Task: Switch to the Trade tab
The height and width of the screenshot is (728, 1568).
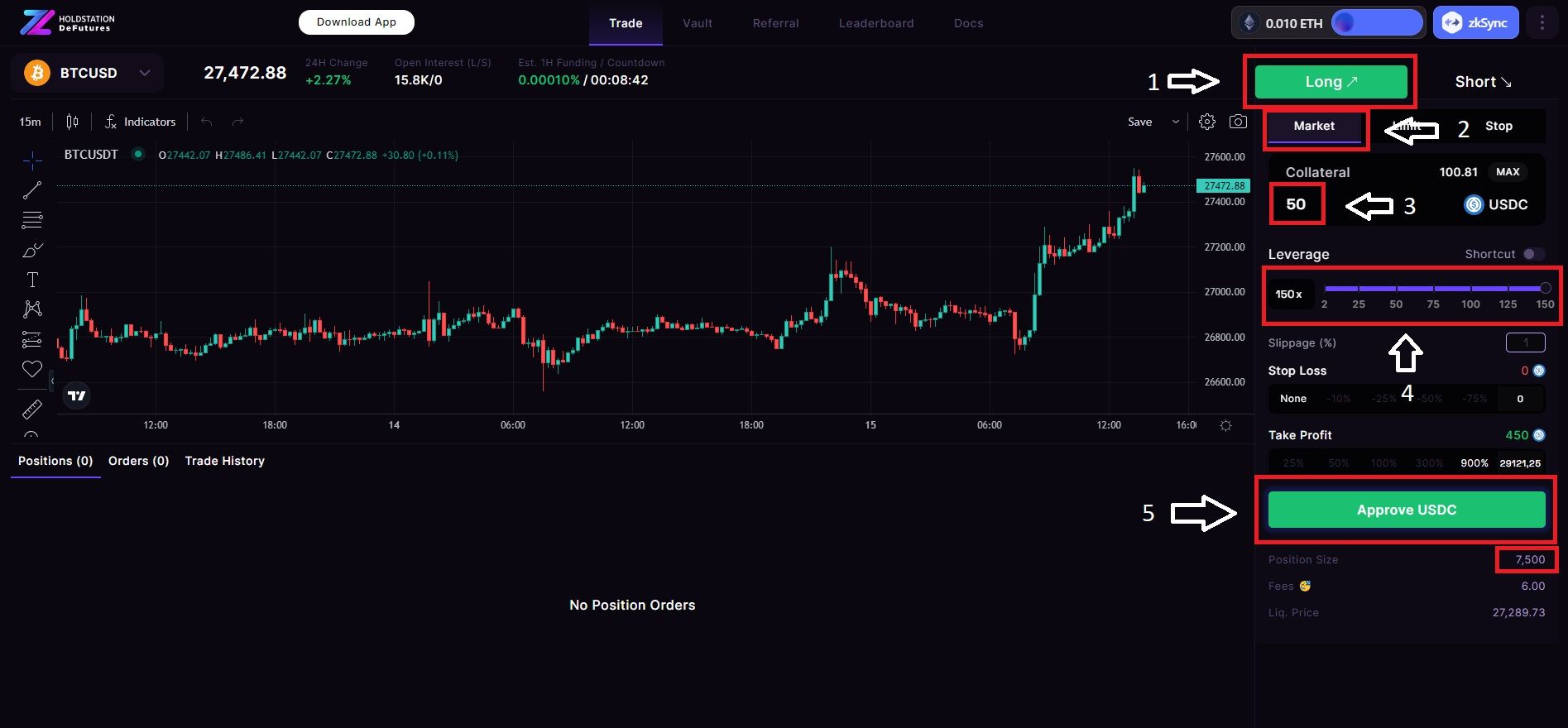Action: coord(626,23)
